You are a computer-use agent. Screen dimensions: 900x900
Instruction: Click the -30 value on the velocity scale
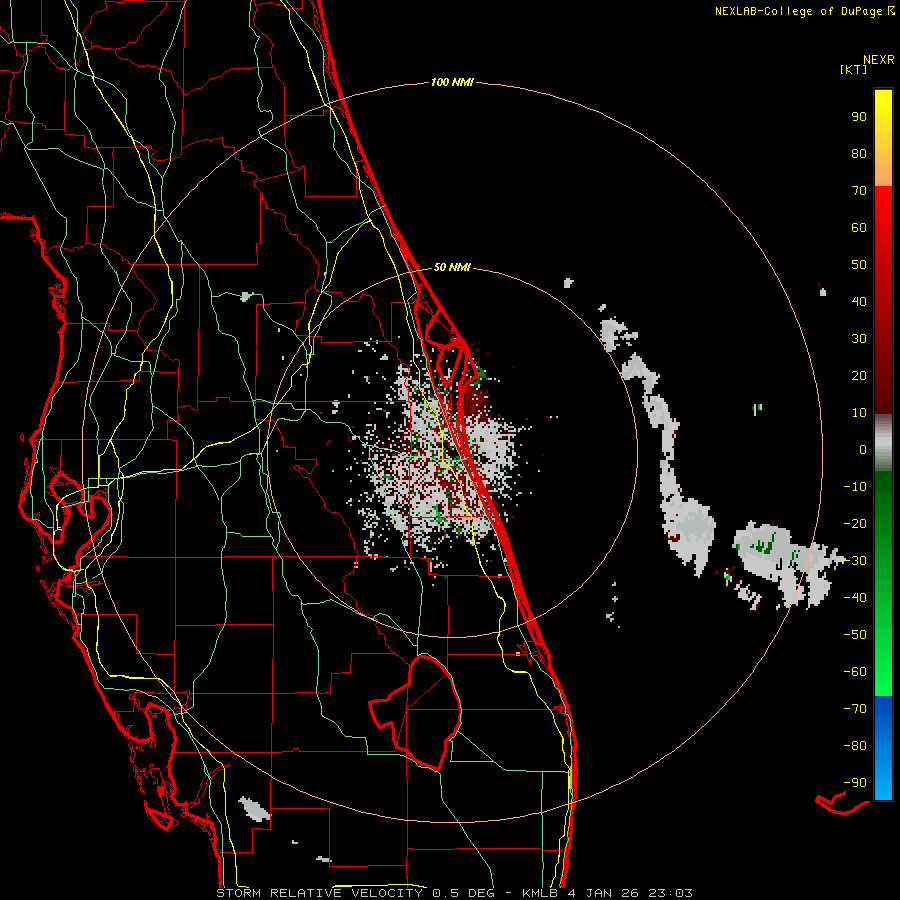(x=855, y=561)
